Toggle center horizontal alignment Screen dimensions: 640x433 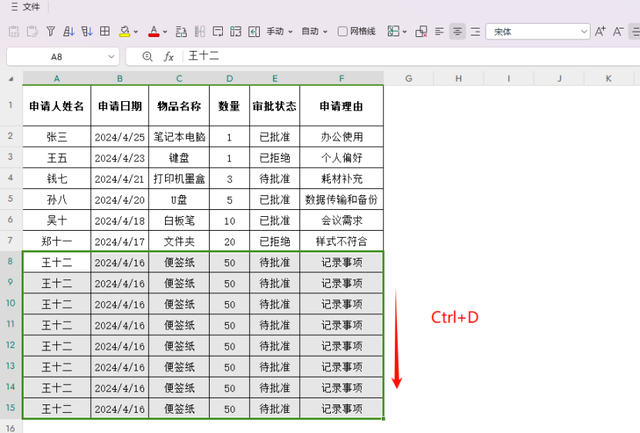coord(457,31)
